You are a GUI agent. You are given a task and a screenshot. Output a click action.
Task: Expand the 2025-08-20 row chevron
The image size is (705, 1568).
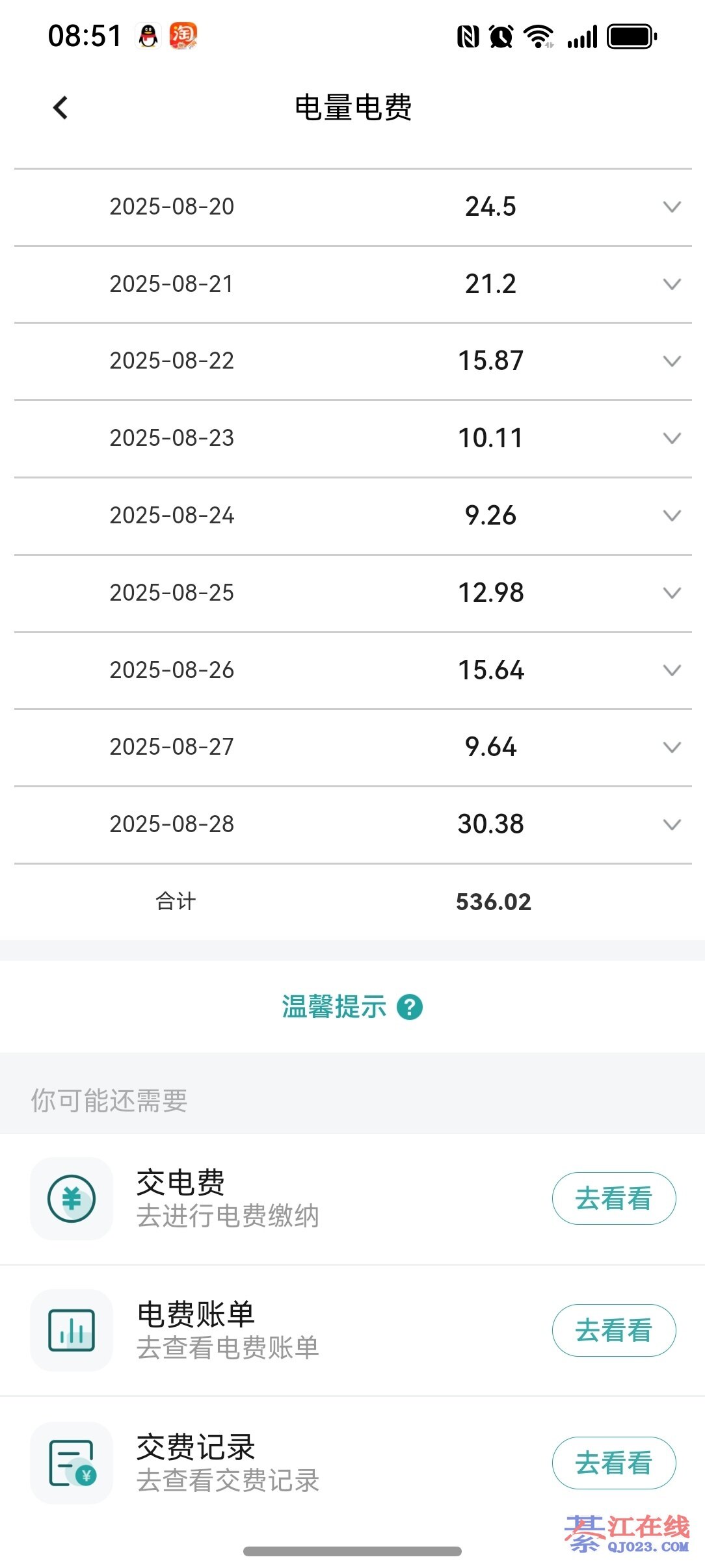672,207
